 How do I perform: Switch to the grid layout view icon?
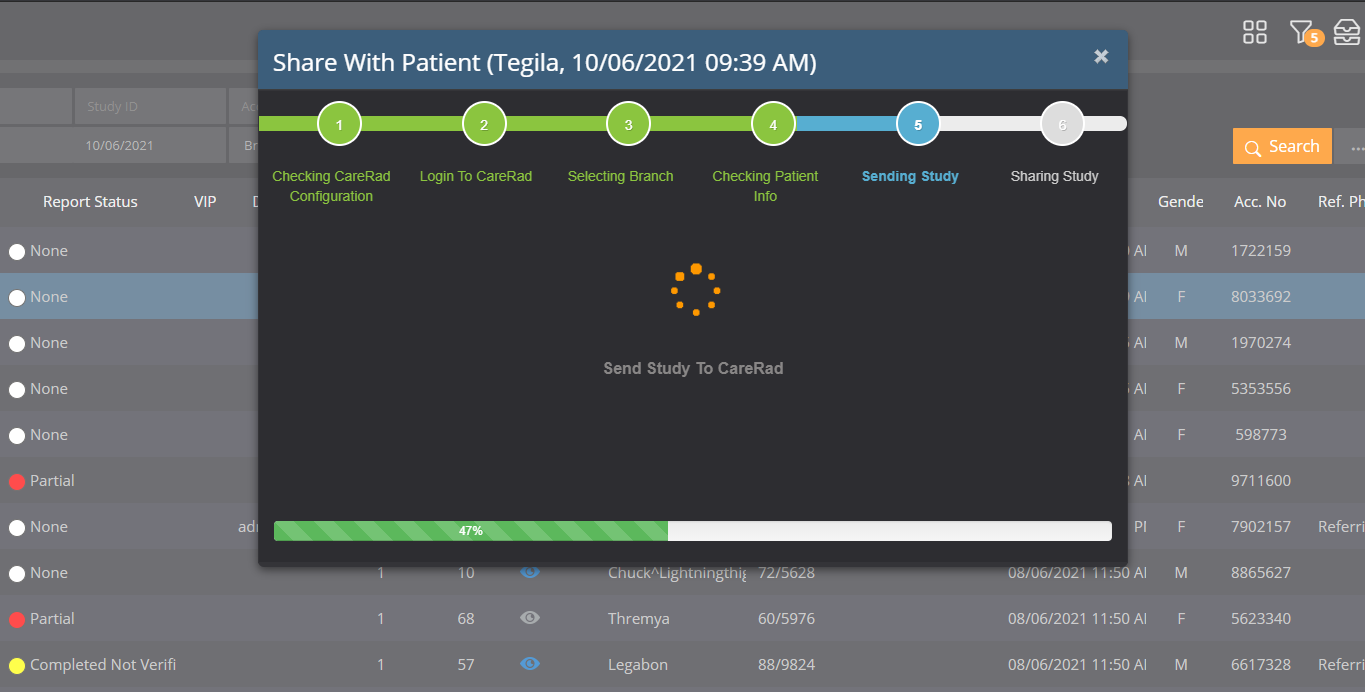tap(1254, 32)
